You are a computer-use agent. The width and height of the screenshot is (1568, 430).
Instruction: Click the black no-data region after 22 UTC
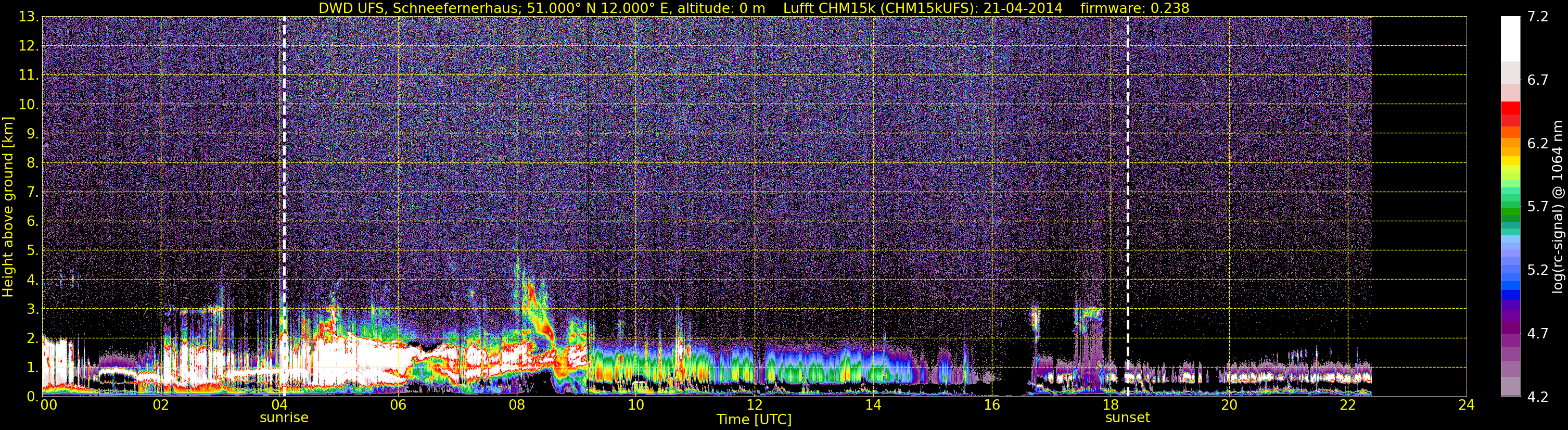(1419, 207)
